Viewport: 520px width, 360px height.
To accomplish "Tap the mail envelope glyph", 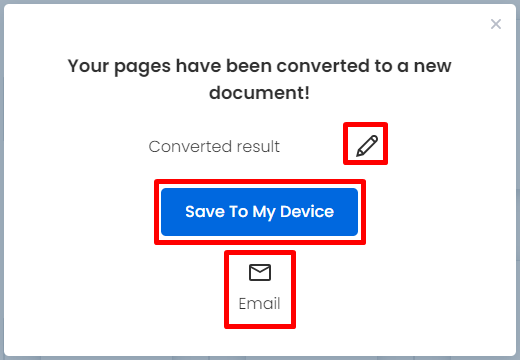I will click(260, 272).
